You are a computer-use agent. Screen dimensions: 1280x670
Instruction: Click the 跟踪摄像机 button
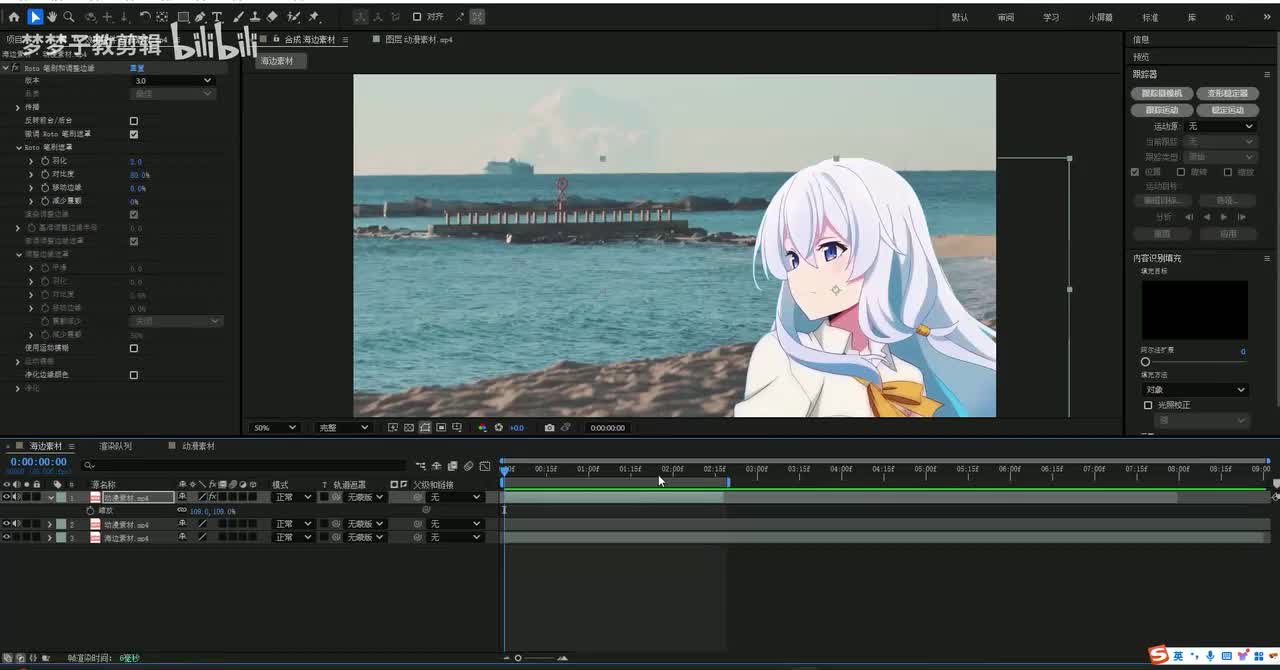(1161, 93)
